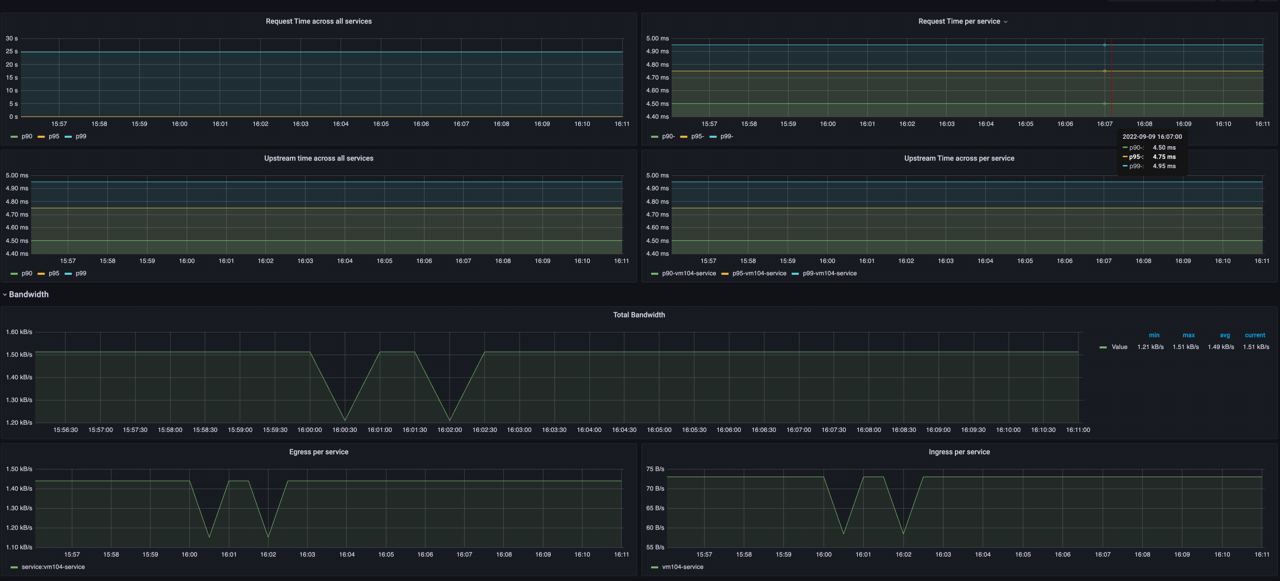Open color picker for p99-vm104-service blue swatch
The image size is (1280, 581).
796,273
